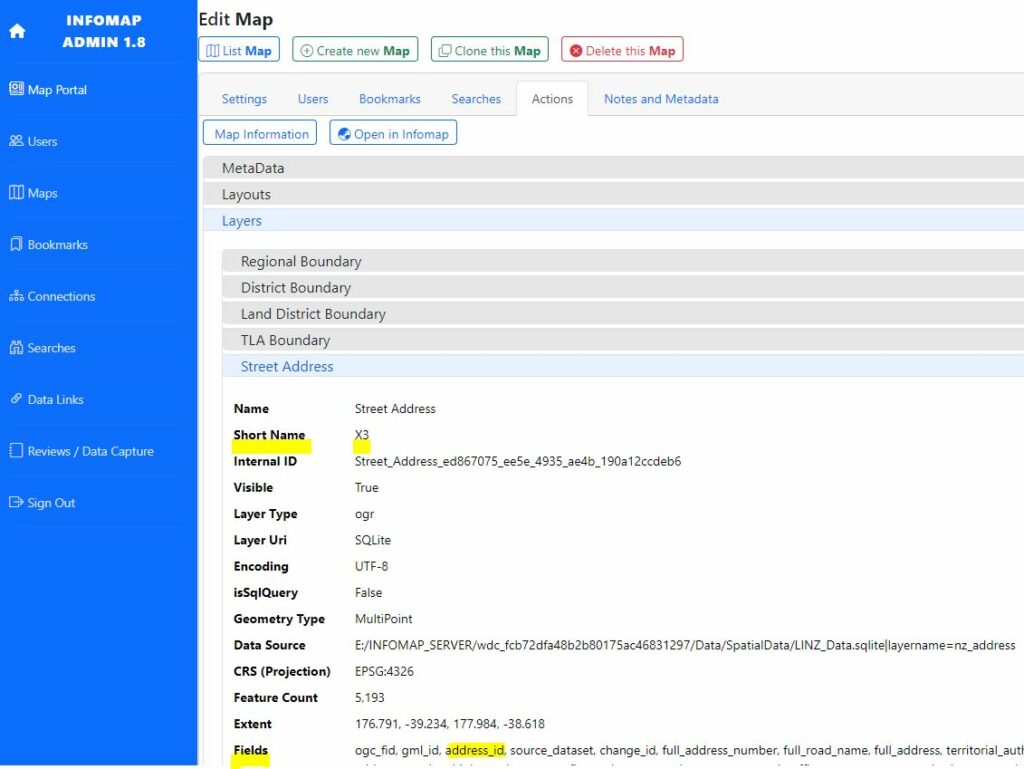Screen dimensions: 1024x769
Task: Open Map Portal from the sidebar
Action: point(48,90)
